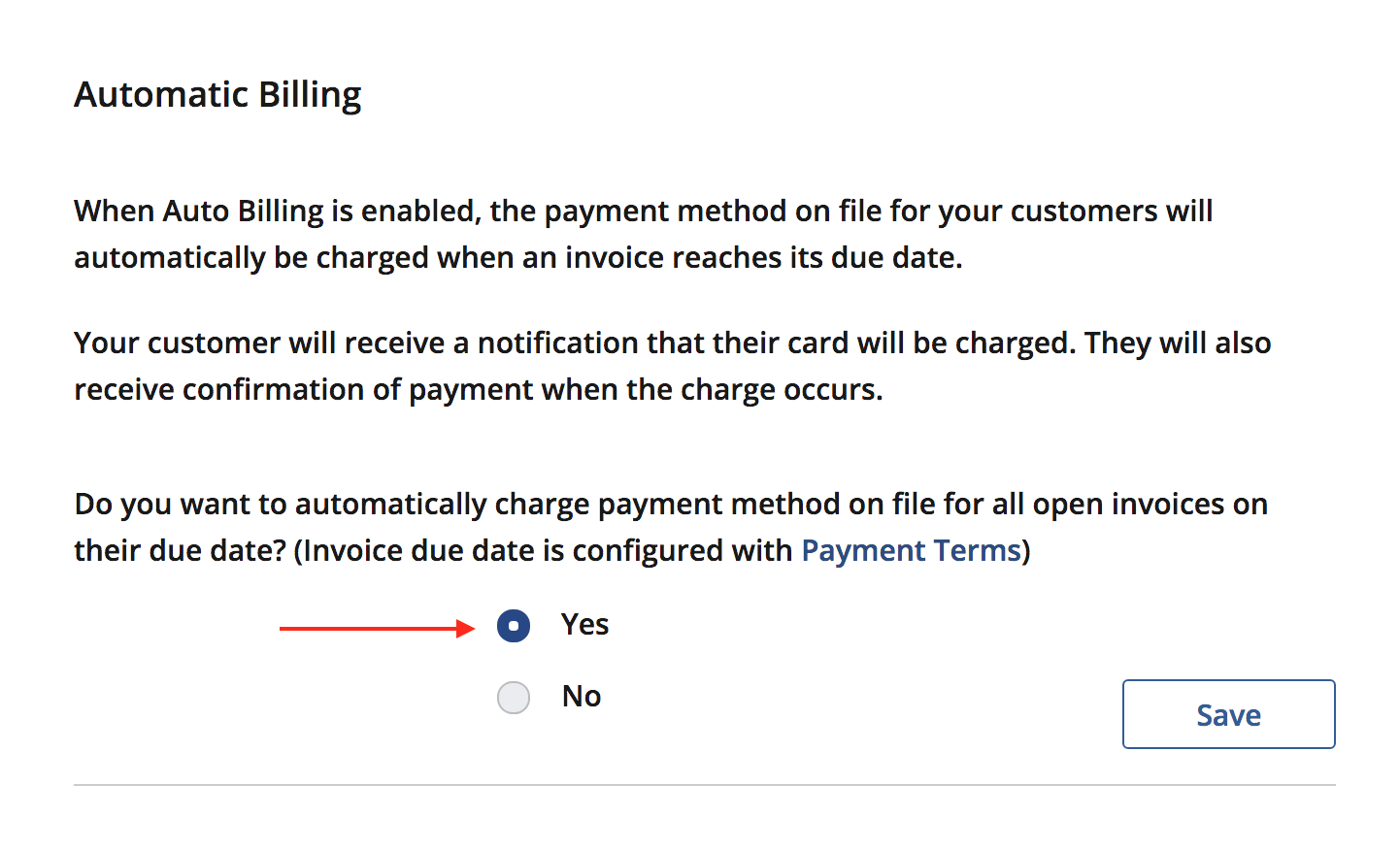Click the words 'They will also'
The width and height of the screenshot is (1400, 850).
click(x=1178, y=343)
